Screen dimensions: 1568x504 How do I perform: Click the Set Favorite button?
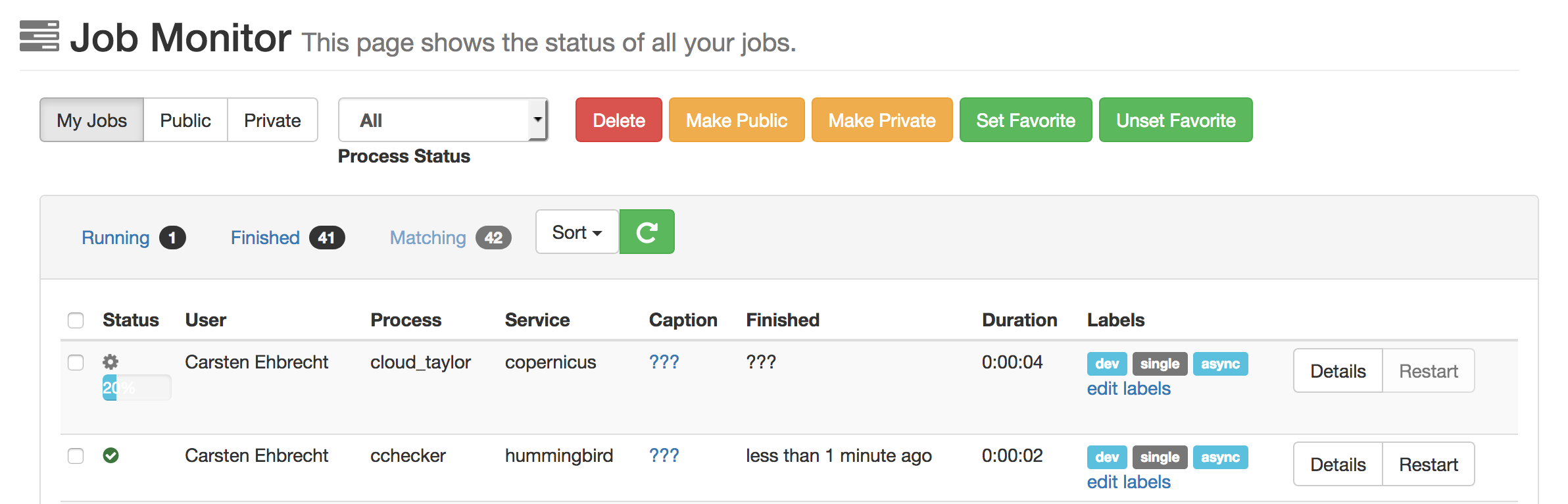point(1026,120)
